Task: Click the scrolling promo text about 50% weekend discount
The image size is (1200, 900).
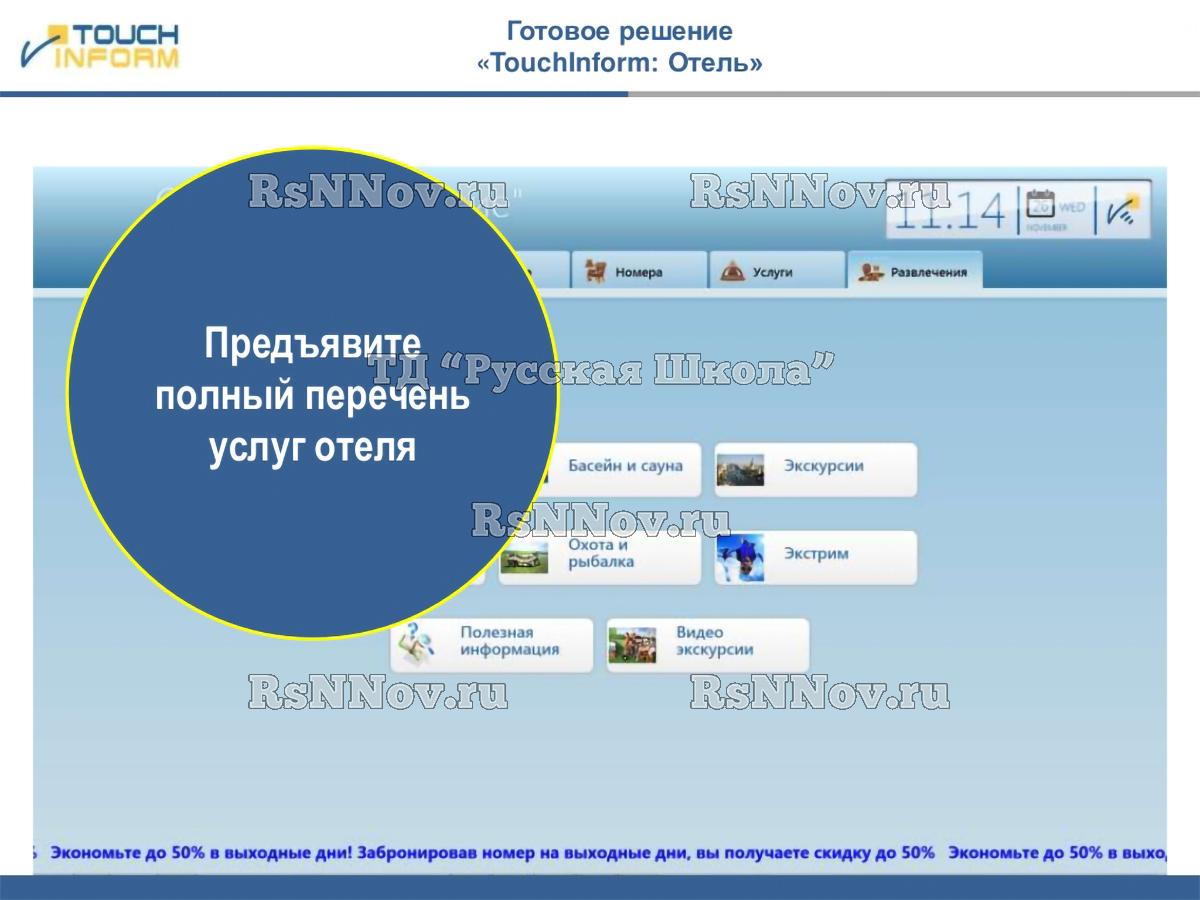Action: [x=600, y=853]
